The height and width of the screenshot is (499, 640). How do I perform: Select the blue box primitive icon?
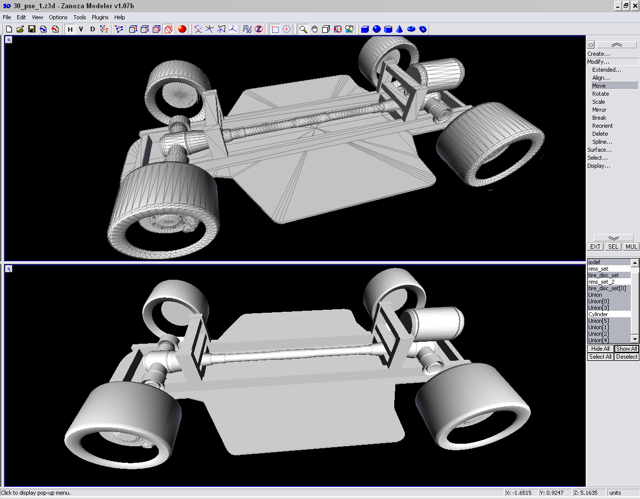(x=366, y=29)
